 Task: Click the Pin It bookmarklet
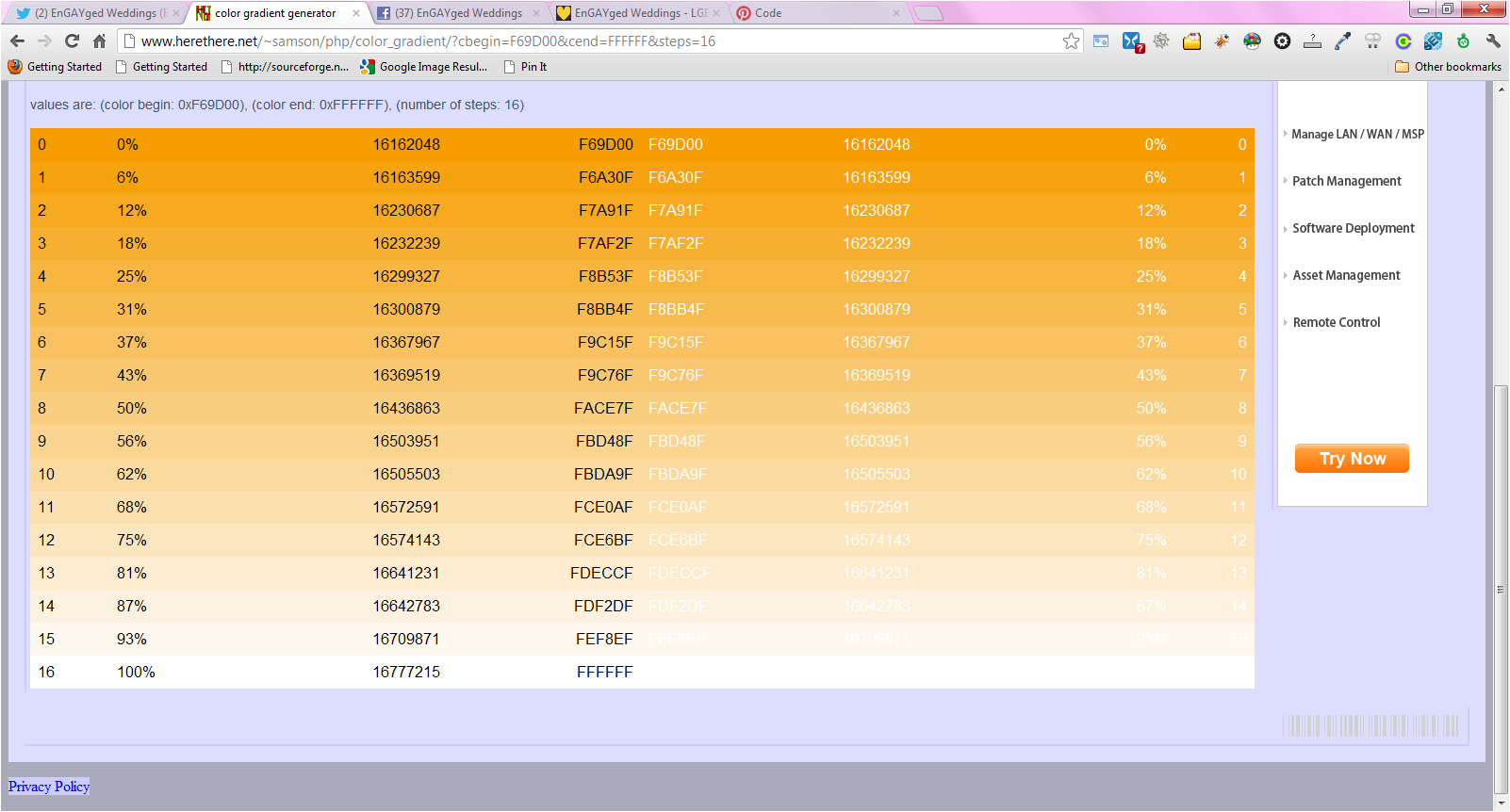[x=525, y=67]
